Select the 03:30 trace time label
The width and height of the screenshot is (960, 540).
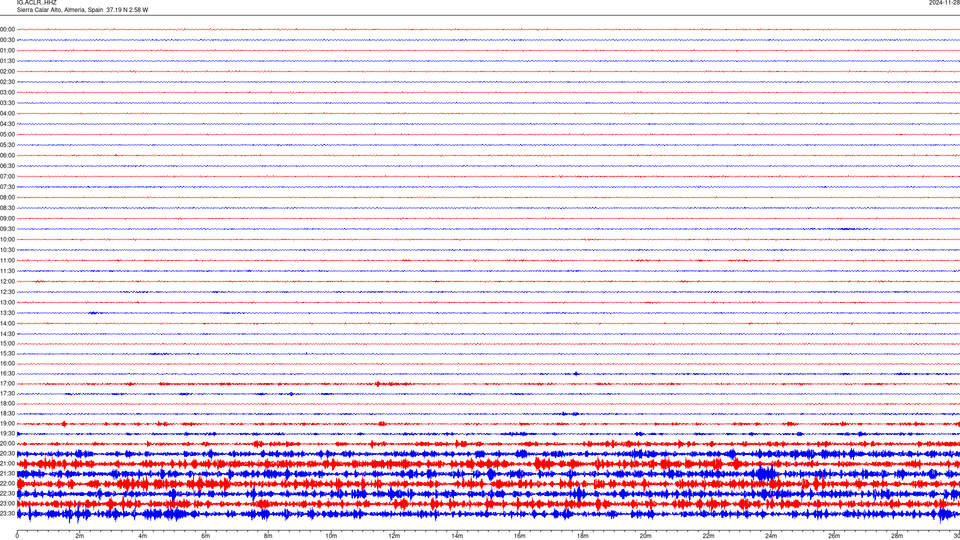pyautogui.click(x=7, y=103)
